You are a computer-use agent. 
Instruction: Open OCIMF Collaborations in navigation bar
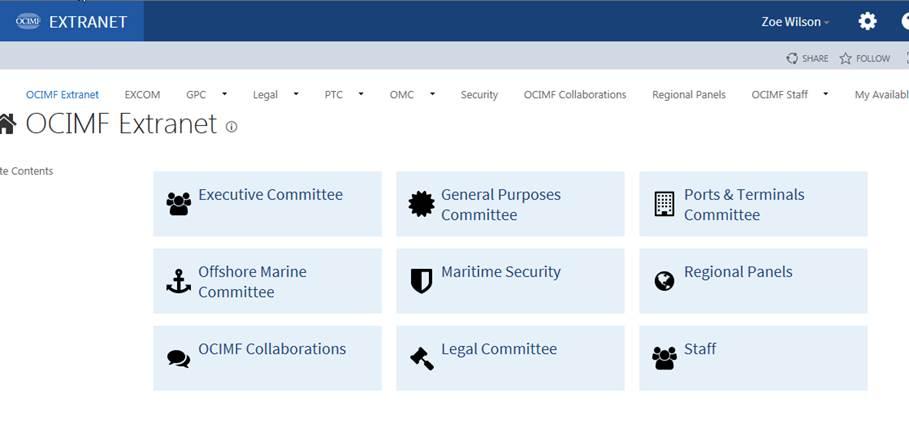point(575,94)
